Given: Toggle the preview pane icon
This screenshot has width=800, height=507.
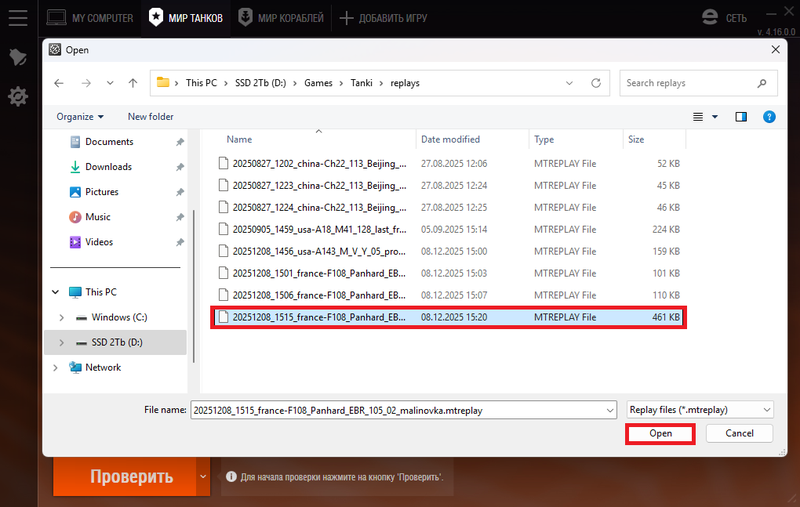Looking at the screenshot, I should [x=741, y=117].
